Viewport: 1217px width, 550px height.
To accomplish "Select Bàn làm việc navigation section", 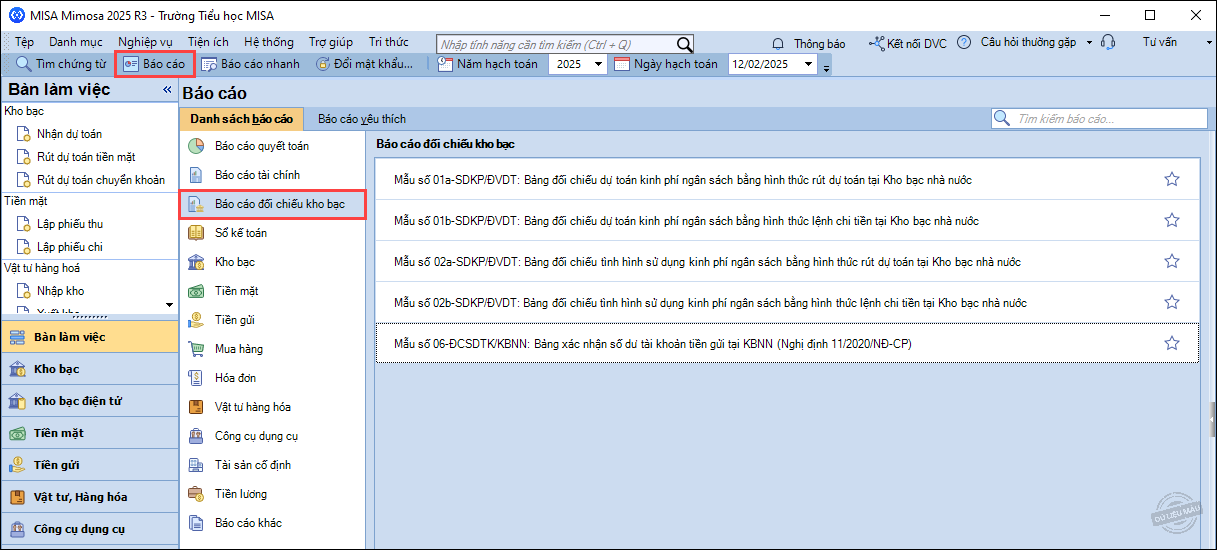I will tap(89, 337).
